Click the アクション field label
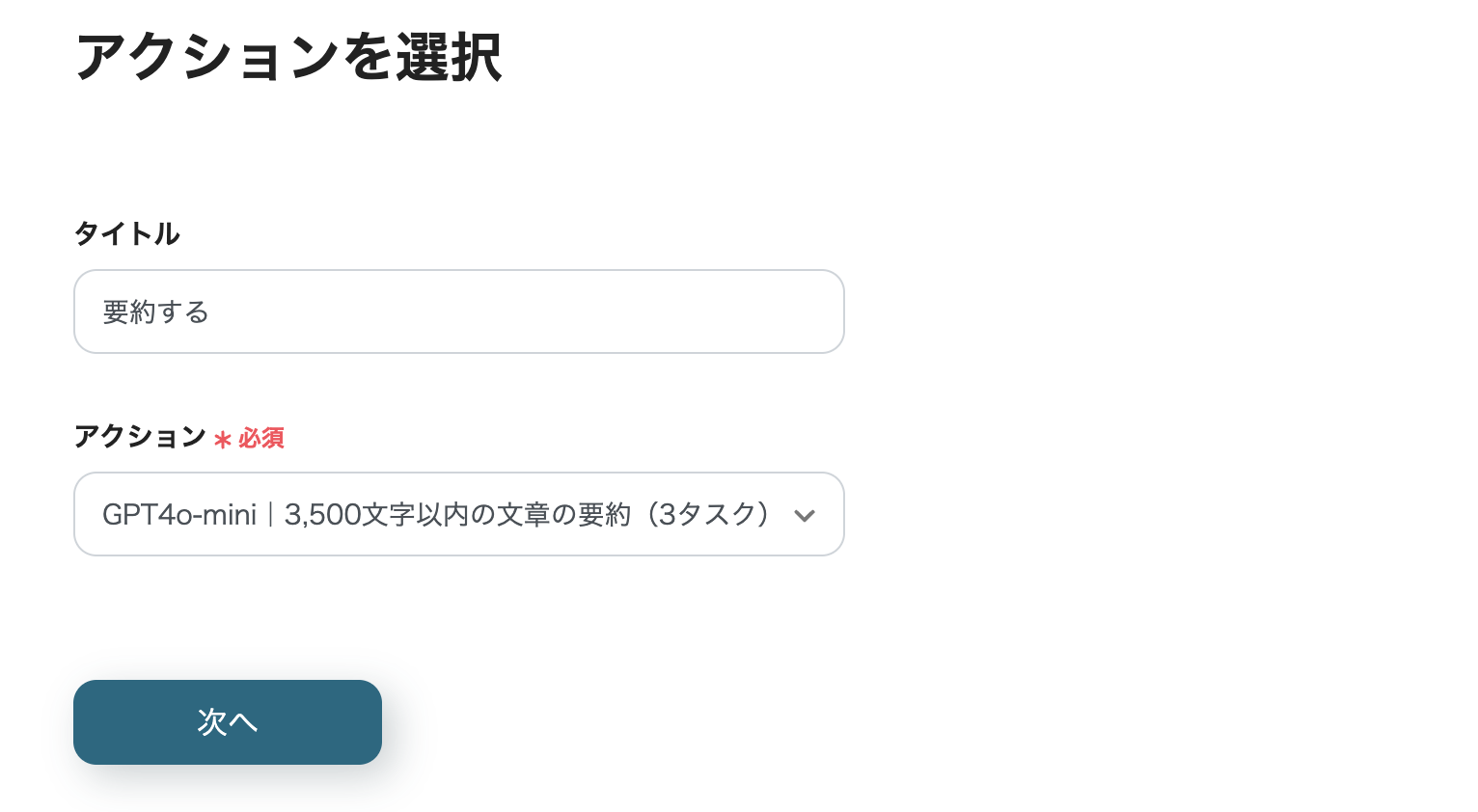This screenshot has height=812, width=1478. [x=140, y=437]
